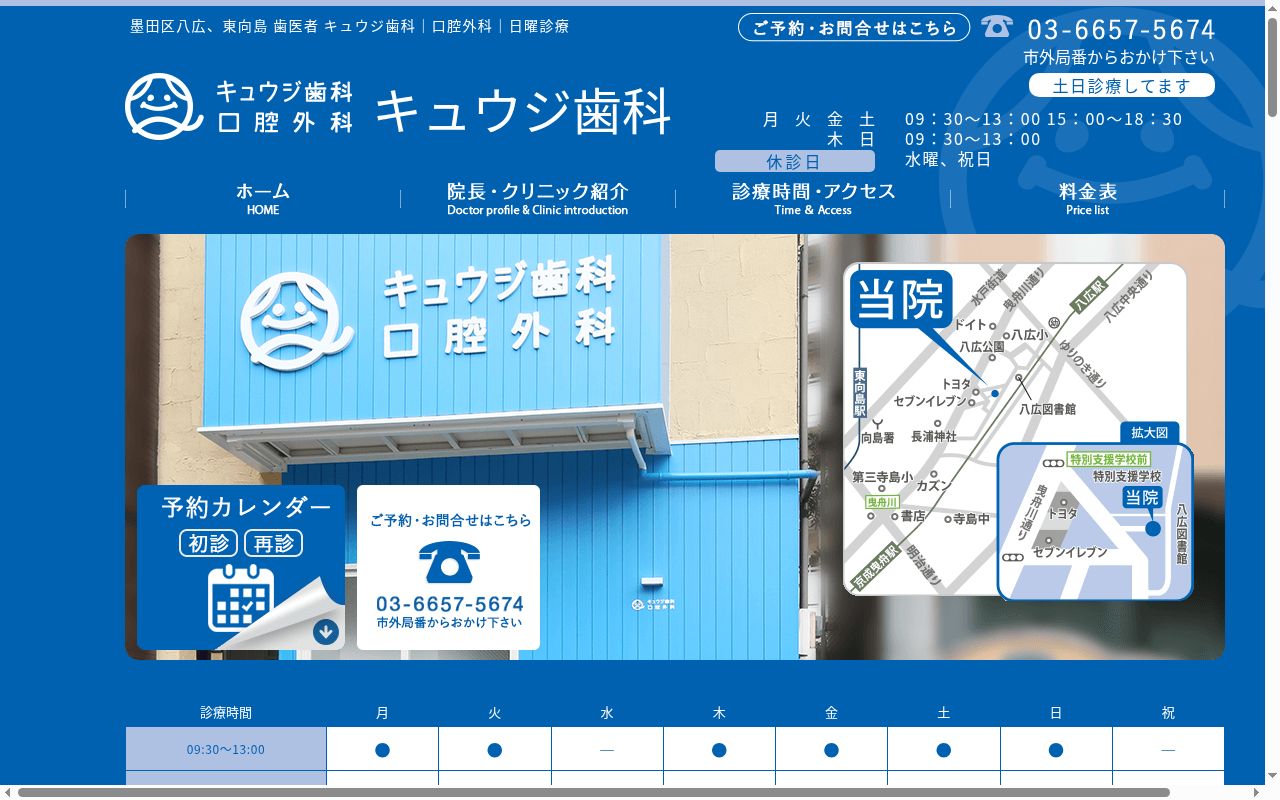
Task: Click the 祝 column header in timetable
Action: [x=1168, y=713]
